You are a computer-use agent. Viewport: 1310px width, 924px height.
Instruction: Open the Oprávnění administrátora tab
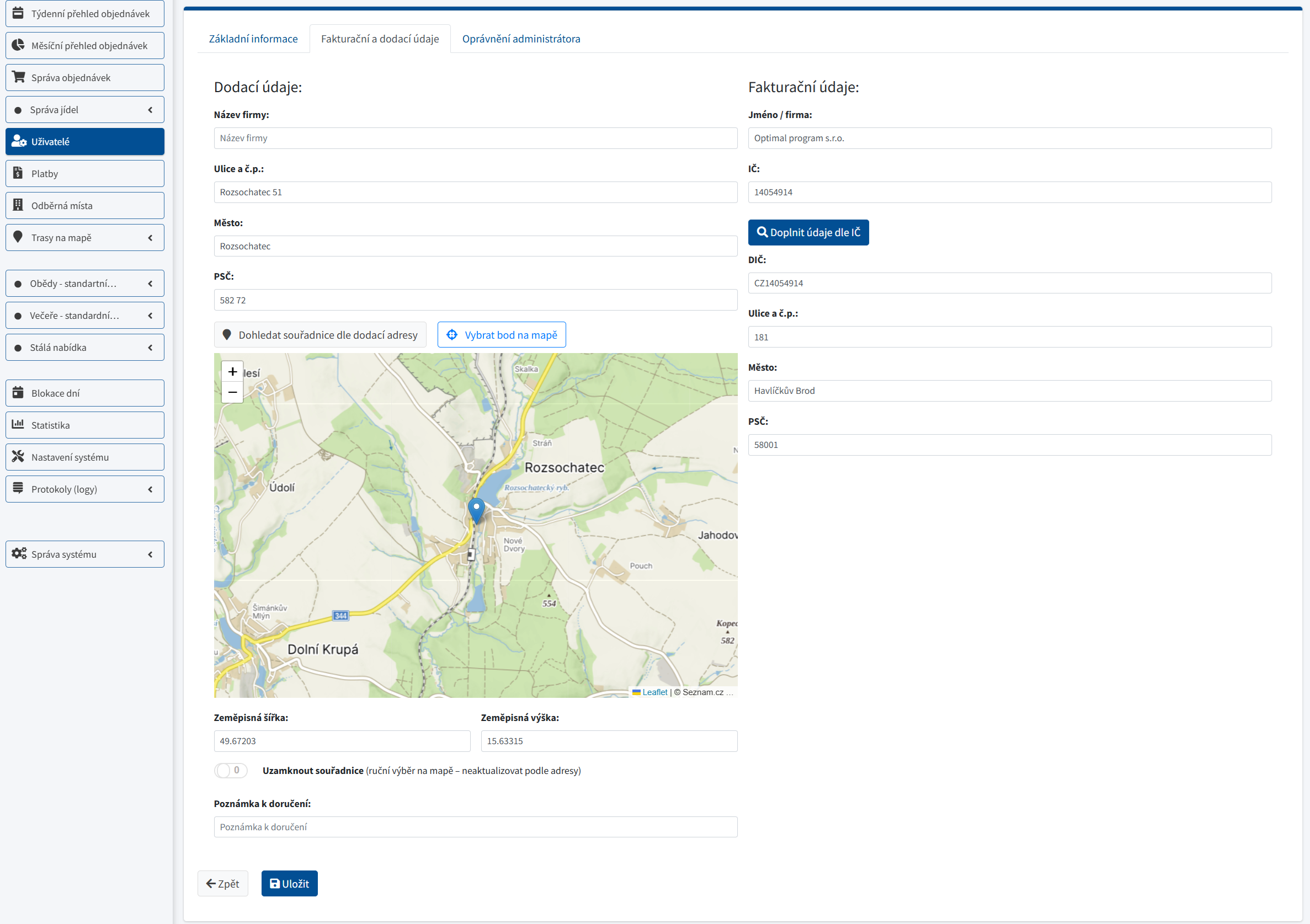coord(520,39)
